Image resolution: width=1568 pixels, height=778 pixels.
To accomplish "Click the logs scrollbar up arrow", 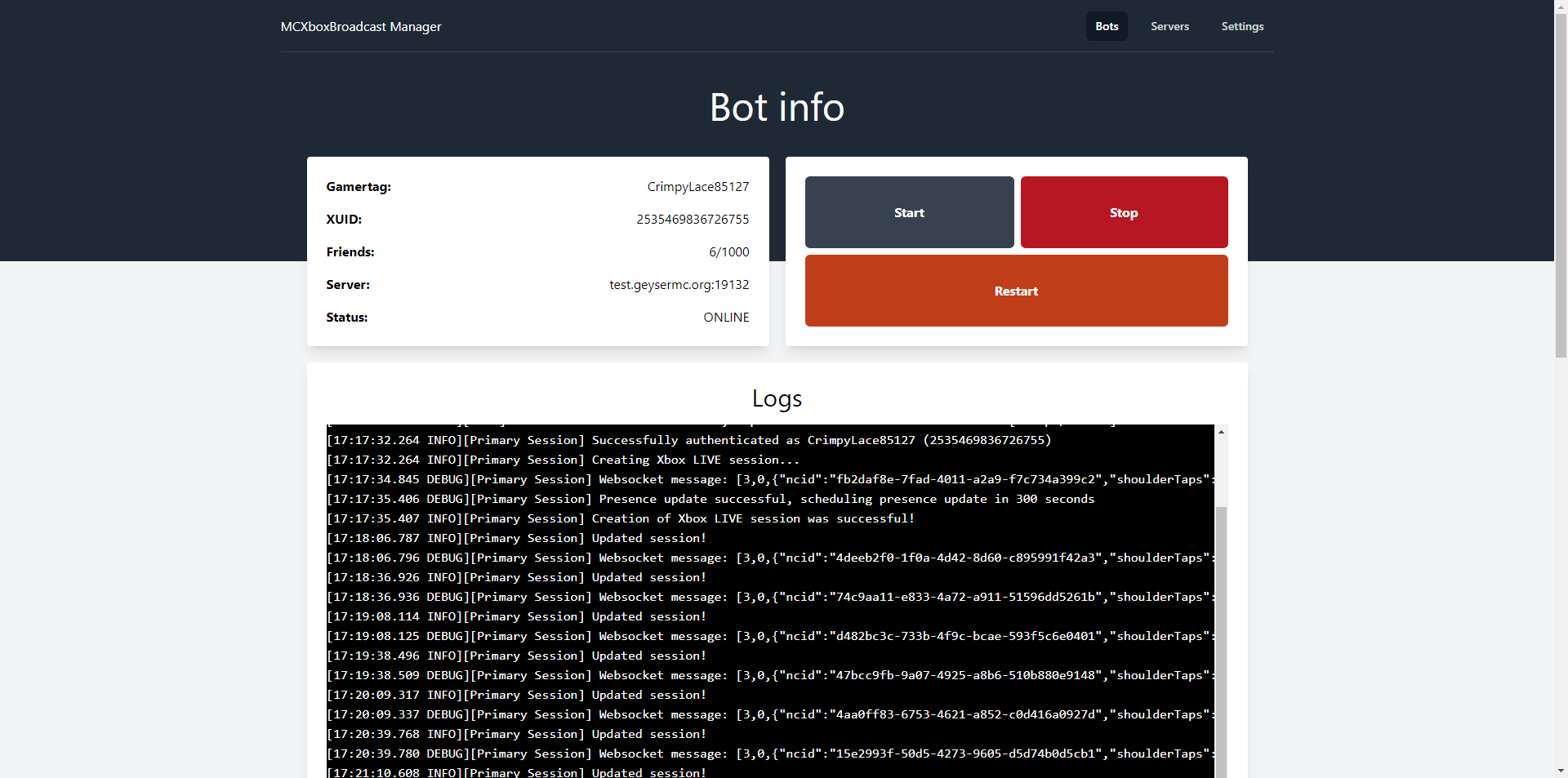I will click(1221, 432).
